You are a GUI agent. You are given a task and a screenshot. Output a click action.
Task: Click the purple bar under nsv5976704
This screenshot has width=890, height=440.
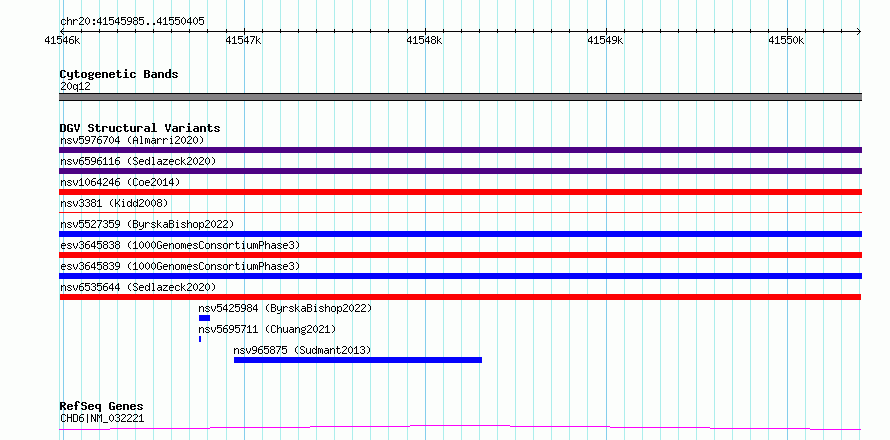[x=460, y=150]
